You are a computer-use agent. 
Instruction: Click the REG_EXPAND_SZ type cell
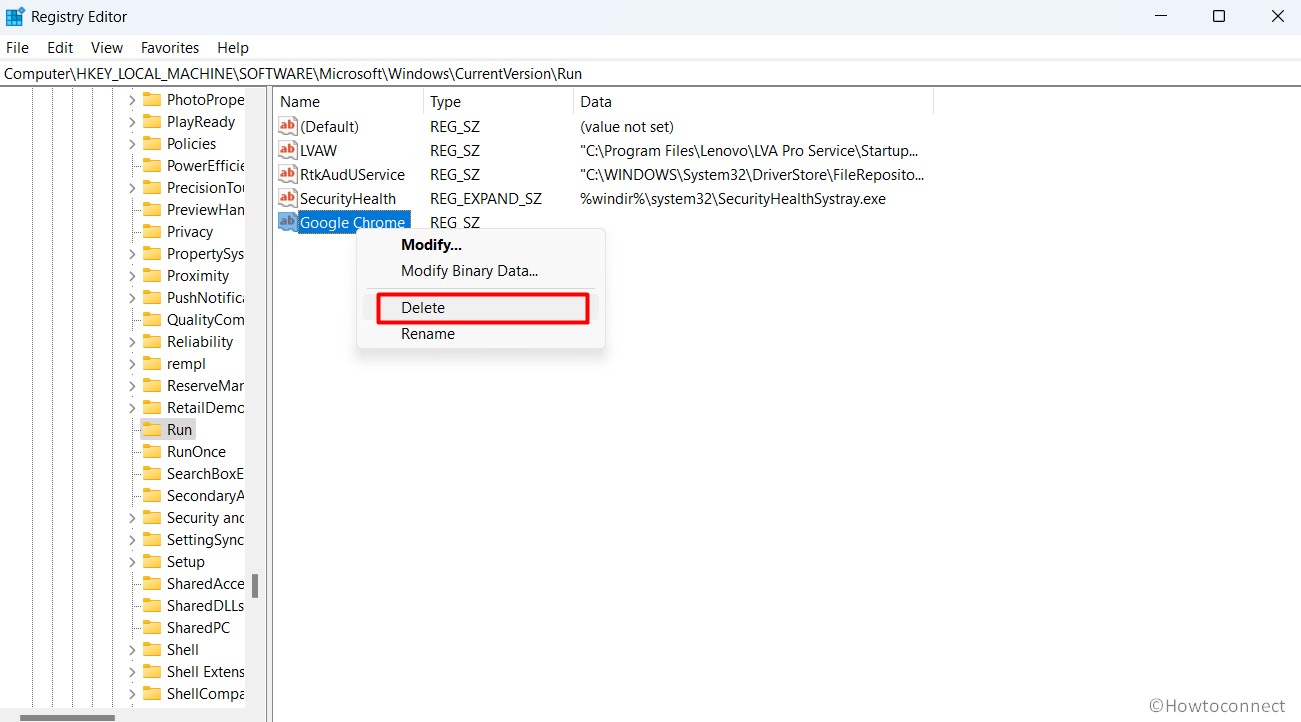coord(486,198)
